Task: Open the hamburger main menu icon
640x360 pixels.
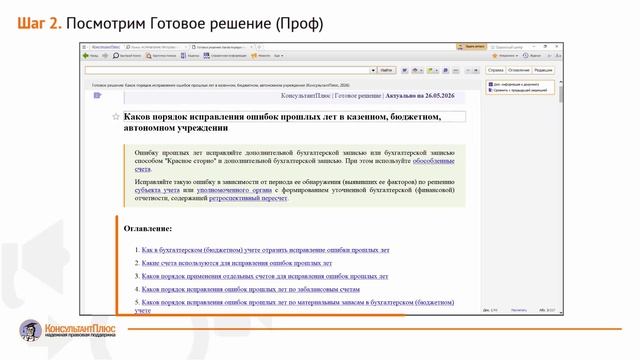Action: (84, 47)
